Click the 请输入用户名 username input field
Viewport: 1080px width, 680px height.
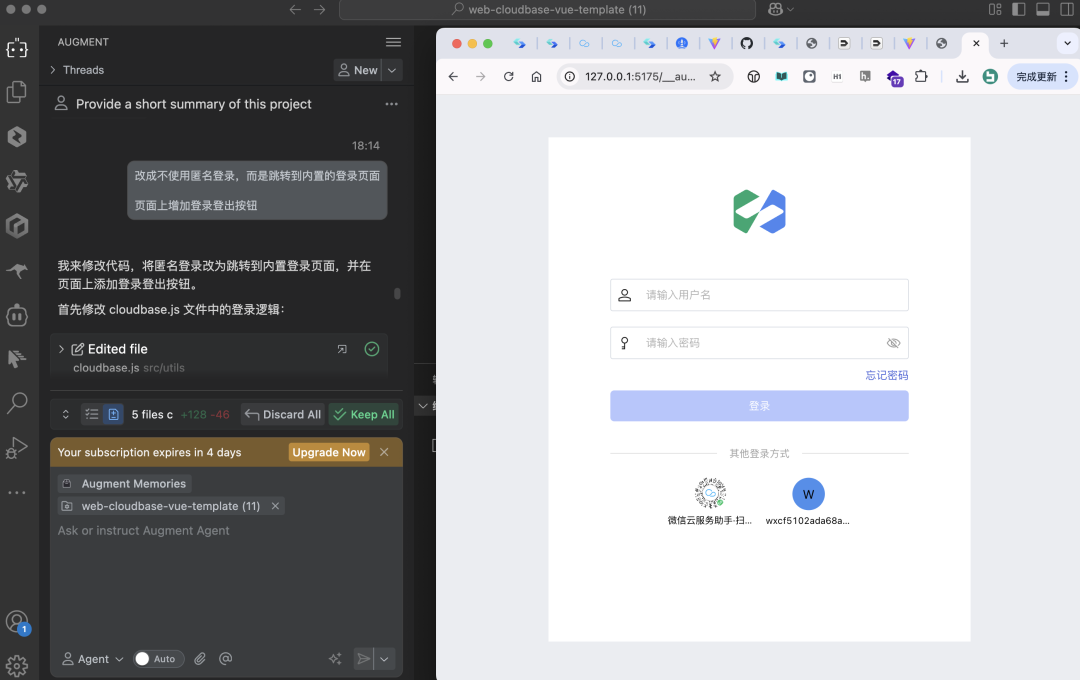(x=759, y=294)
